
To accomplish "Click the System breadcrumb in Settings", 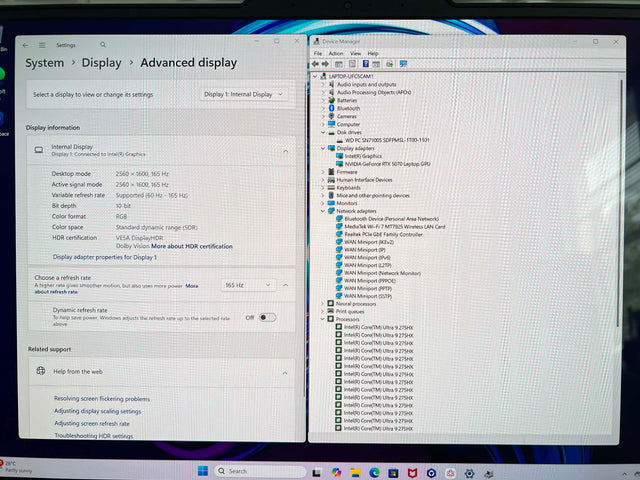I will click(44, 63).
